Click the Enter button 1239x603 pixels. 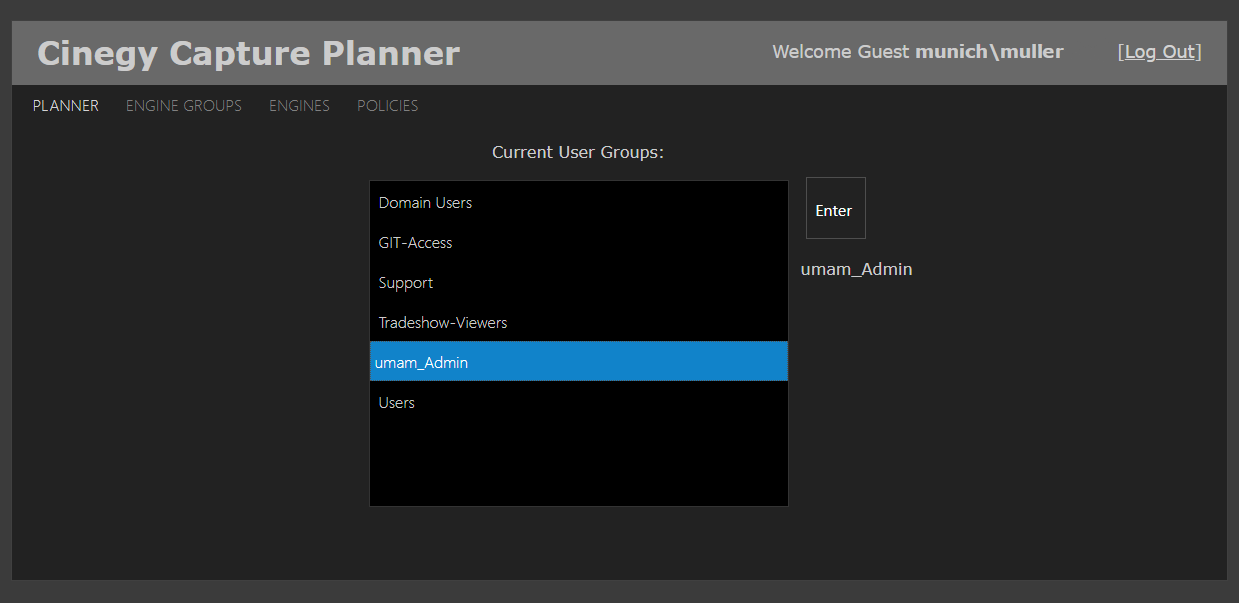point(835,208)
